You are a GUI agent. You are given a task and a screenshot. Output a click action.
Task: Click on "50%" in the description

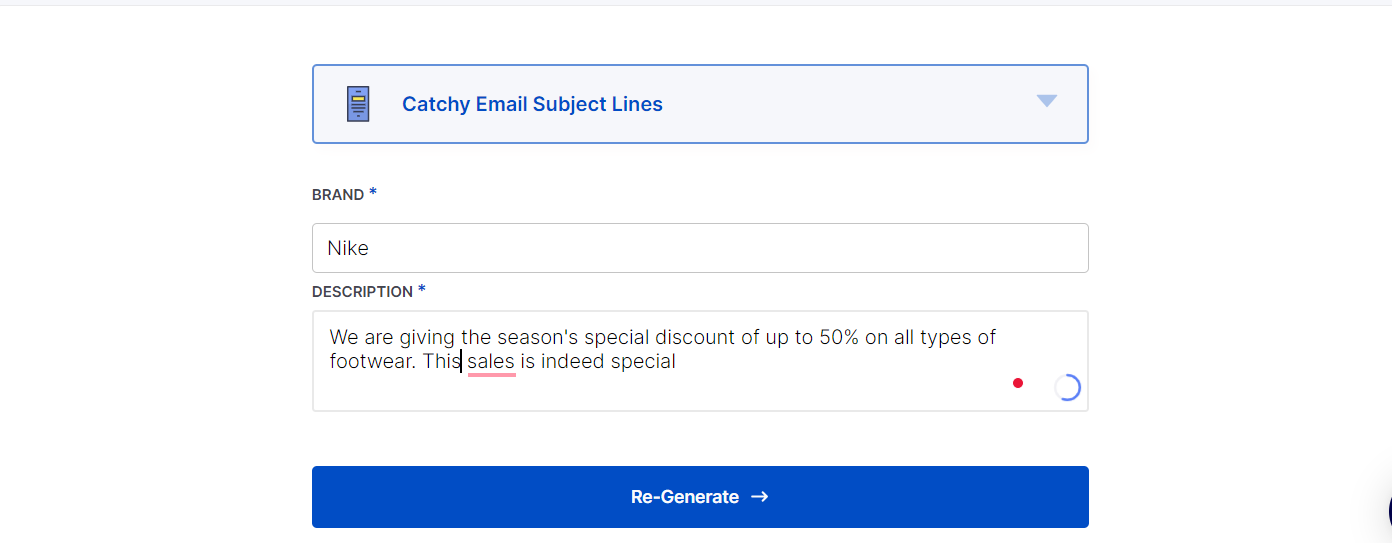(839, 337)
